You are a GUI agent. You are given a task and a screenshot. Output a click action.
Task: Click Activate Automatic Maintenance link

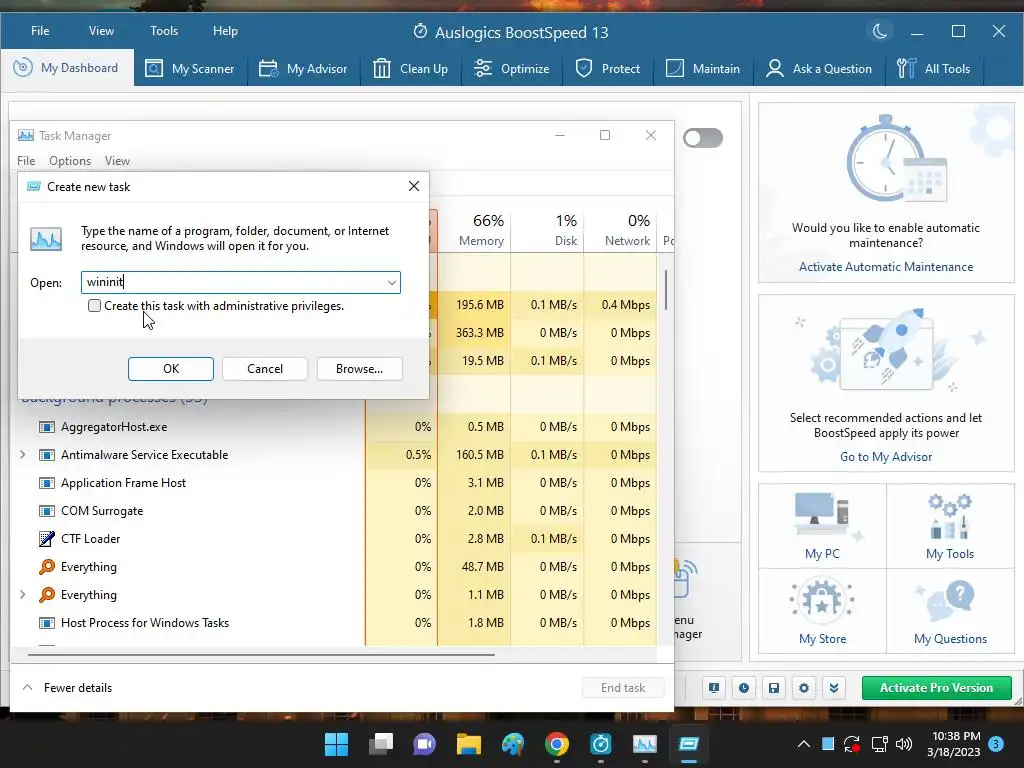point(886,266)
